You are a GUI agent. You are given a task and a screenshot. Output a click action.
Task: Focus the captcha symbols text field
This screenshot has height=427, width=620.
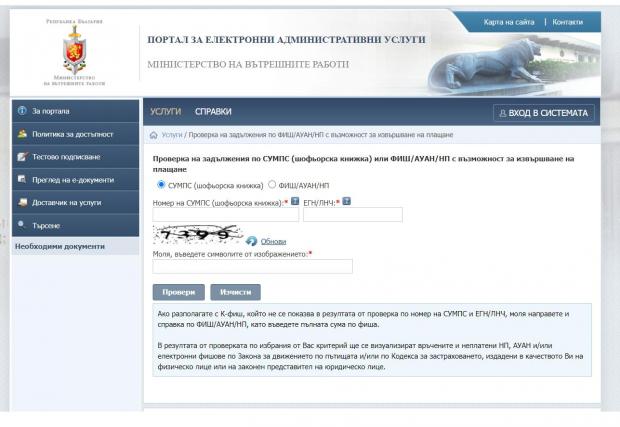252,267
